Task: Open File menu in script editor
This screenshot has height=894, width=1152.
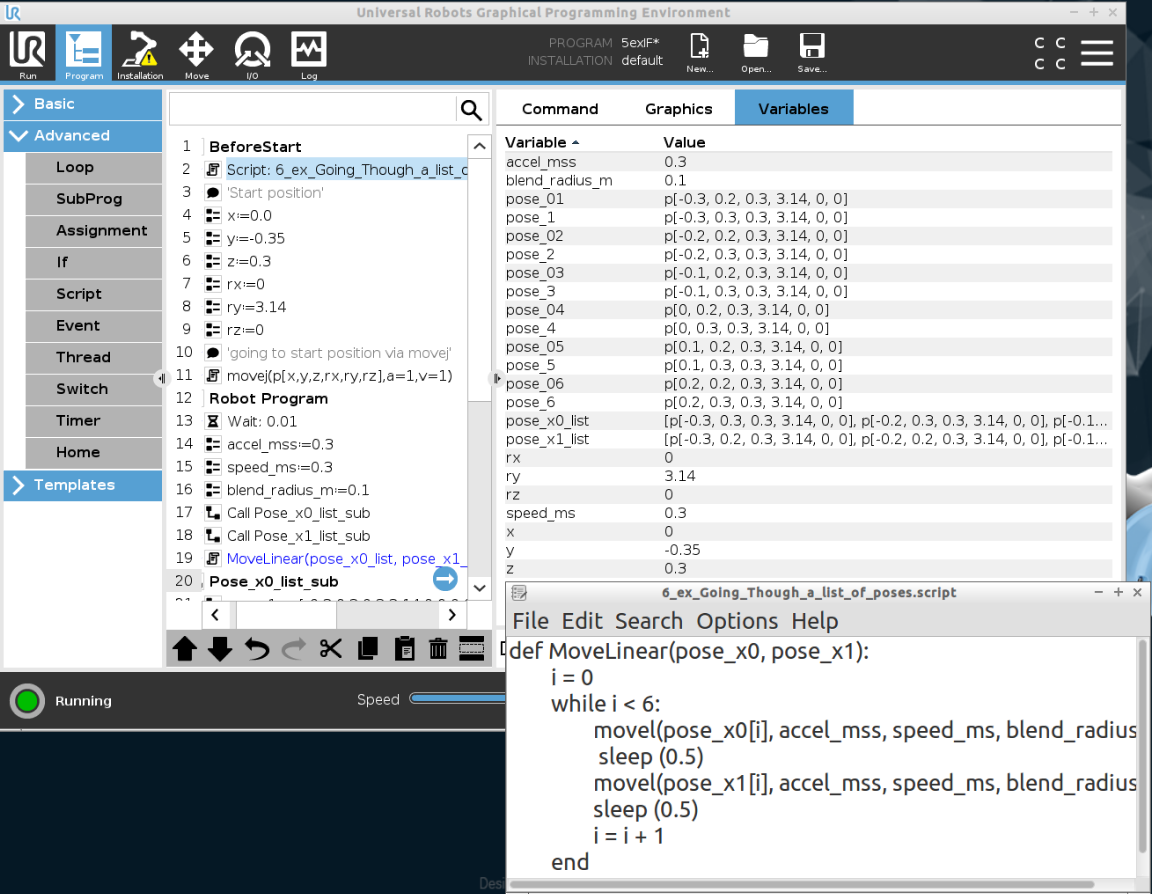Action: 530,621
